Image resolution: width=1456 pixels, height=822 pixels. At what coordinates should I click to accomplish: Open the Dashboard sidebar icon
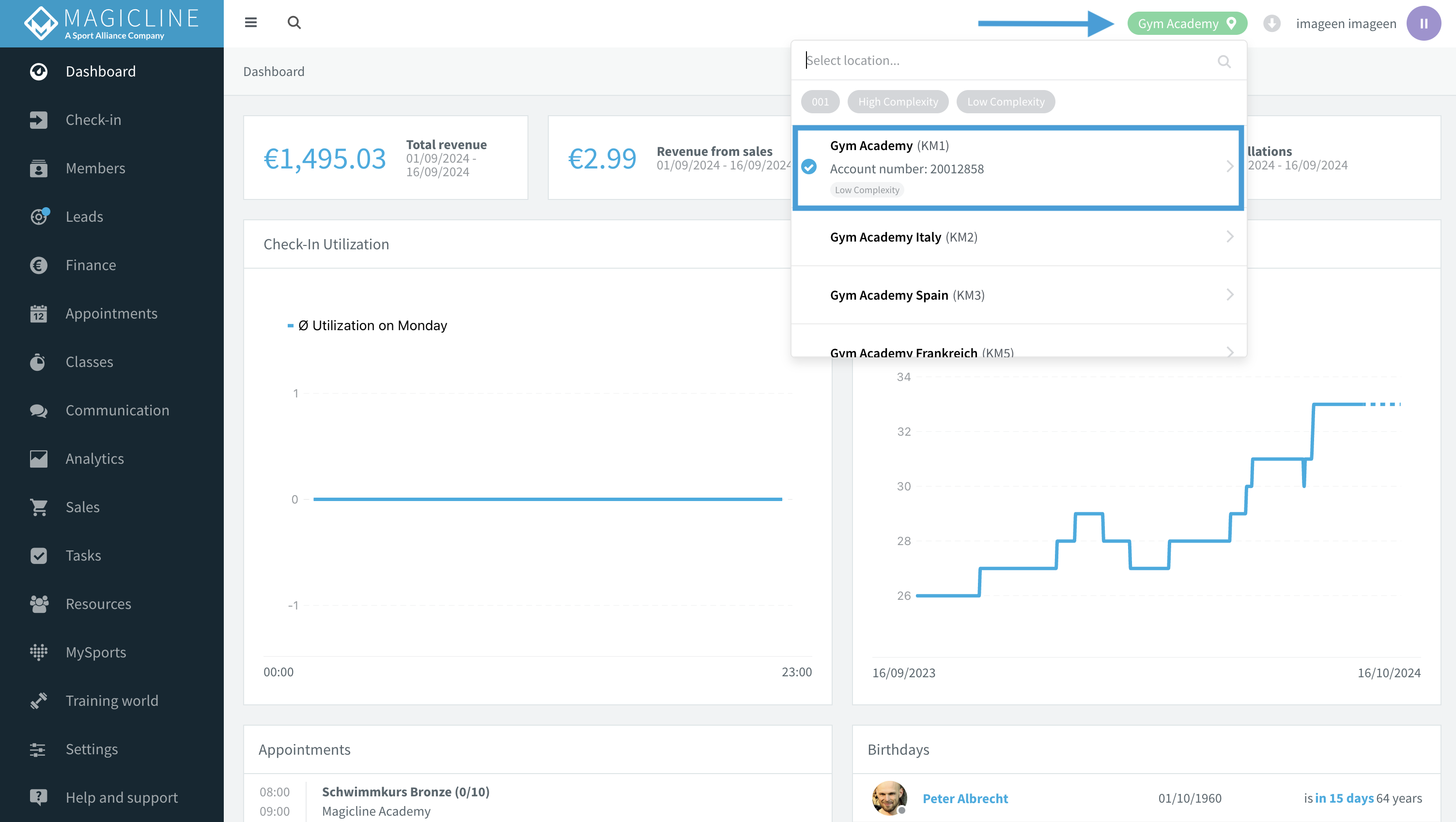tap(38, 72)
